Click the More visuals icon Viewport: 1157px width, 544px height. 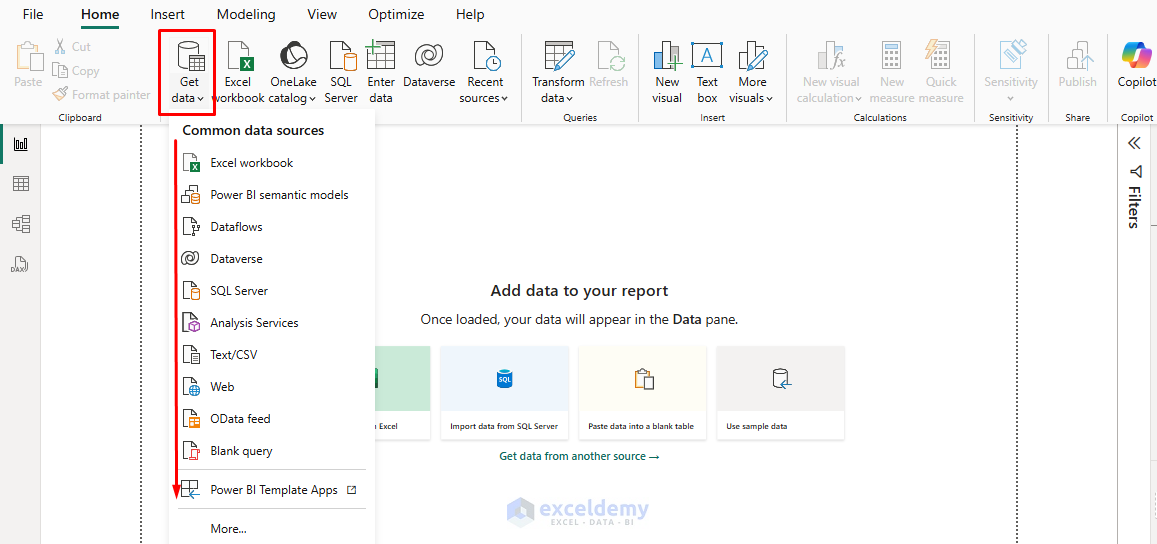coord(752,55)
